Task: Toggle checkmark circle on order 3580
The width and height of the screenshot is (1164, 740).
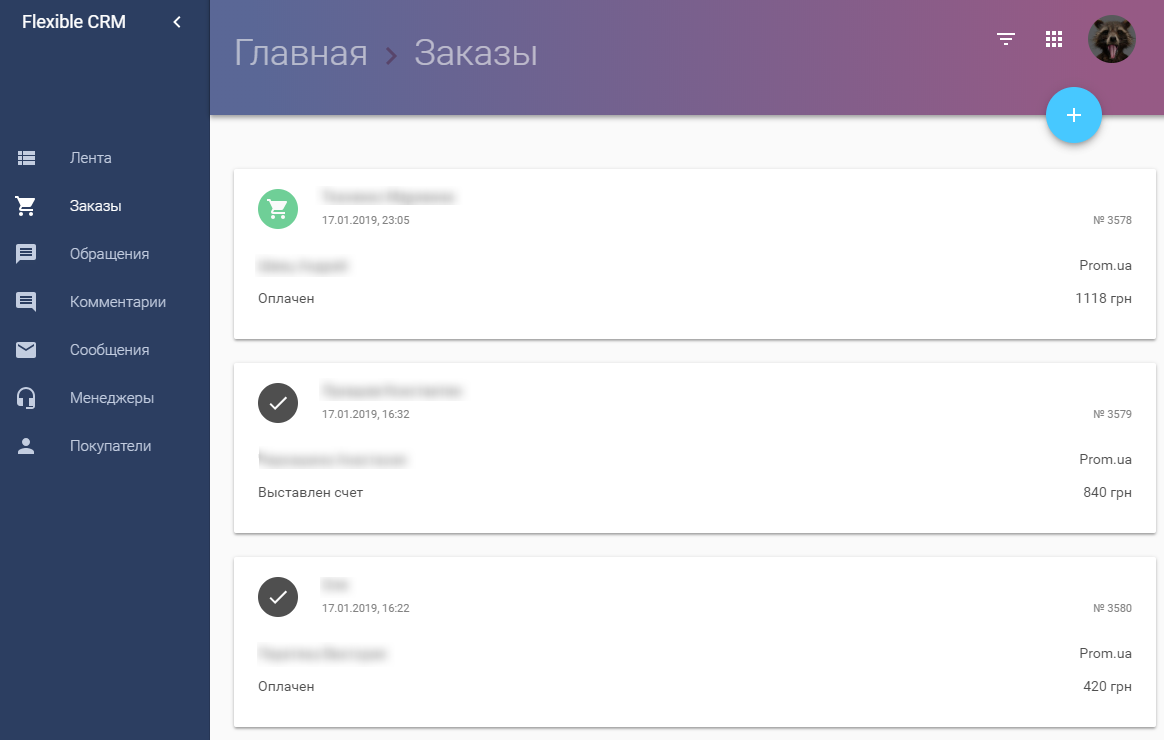Action: pyautogui.click(x=278, y=597)
